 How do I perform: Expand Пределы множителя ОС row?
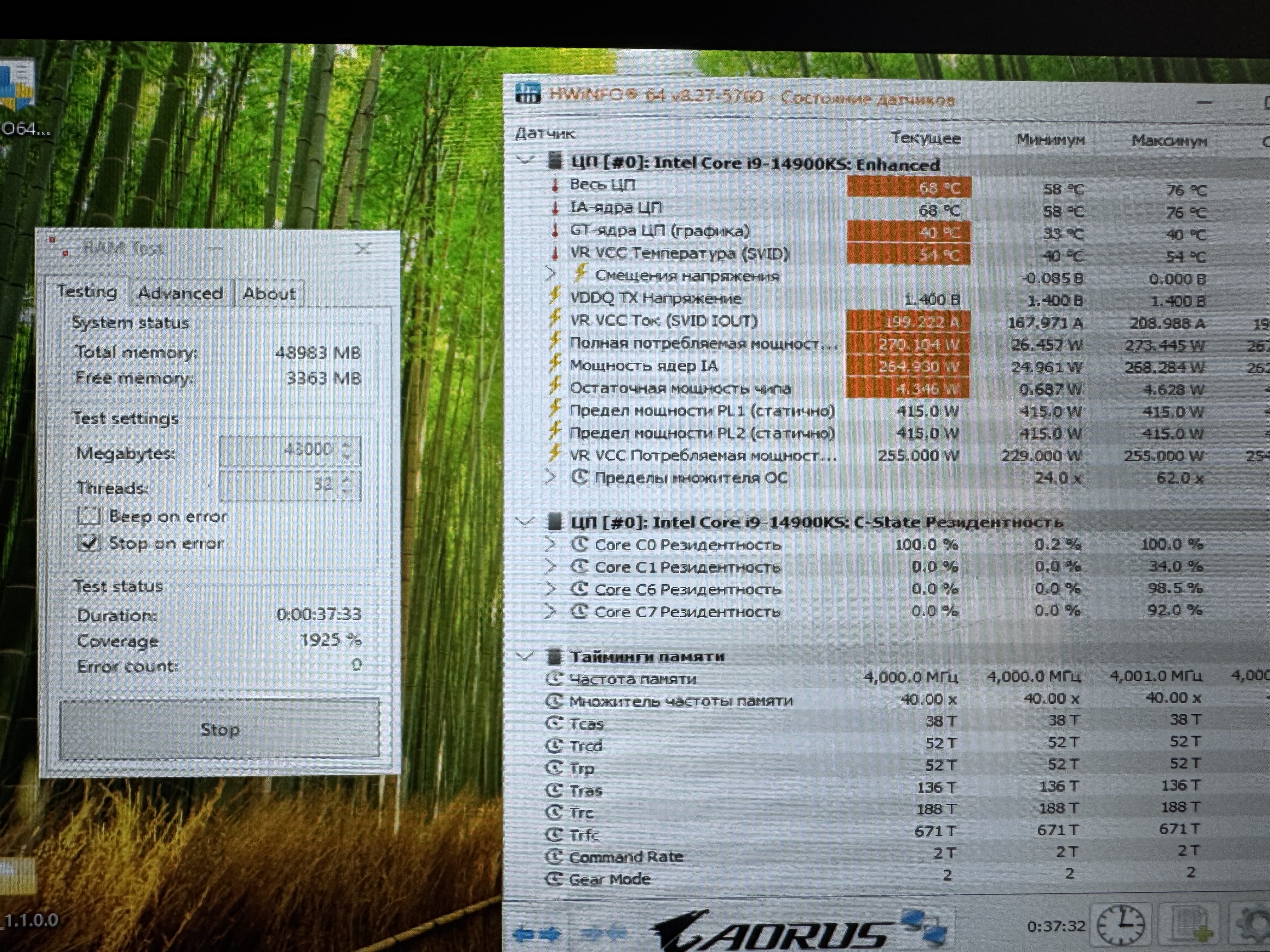pos(550,477)
